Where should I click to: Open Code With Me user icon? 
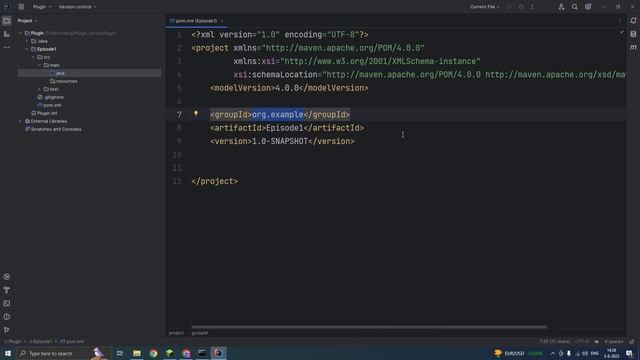click(x=561, y=7)
